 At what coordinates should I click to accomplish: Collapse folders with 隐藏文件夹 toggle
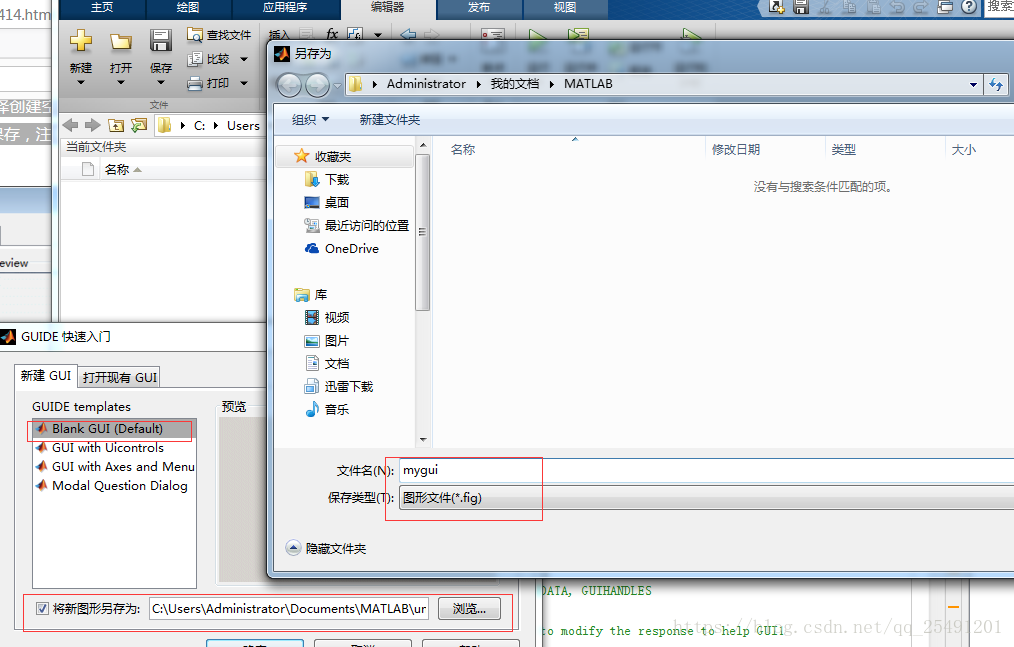(x=326, y=549)
